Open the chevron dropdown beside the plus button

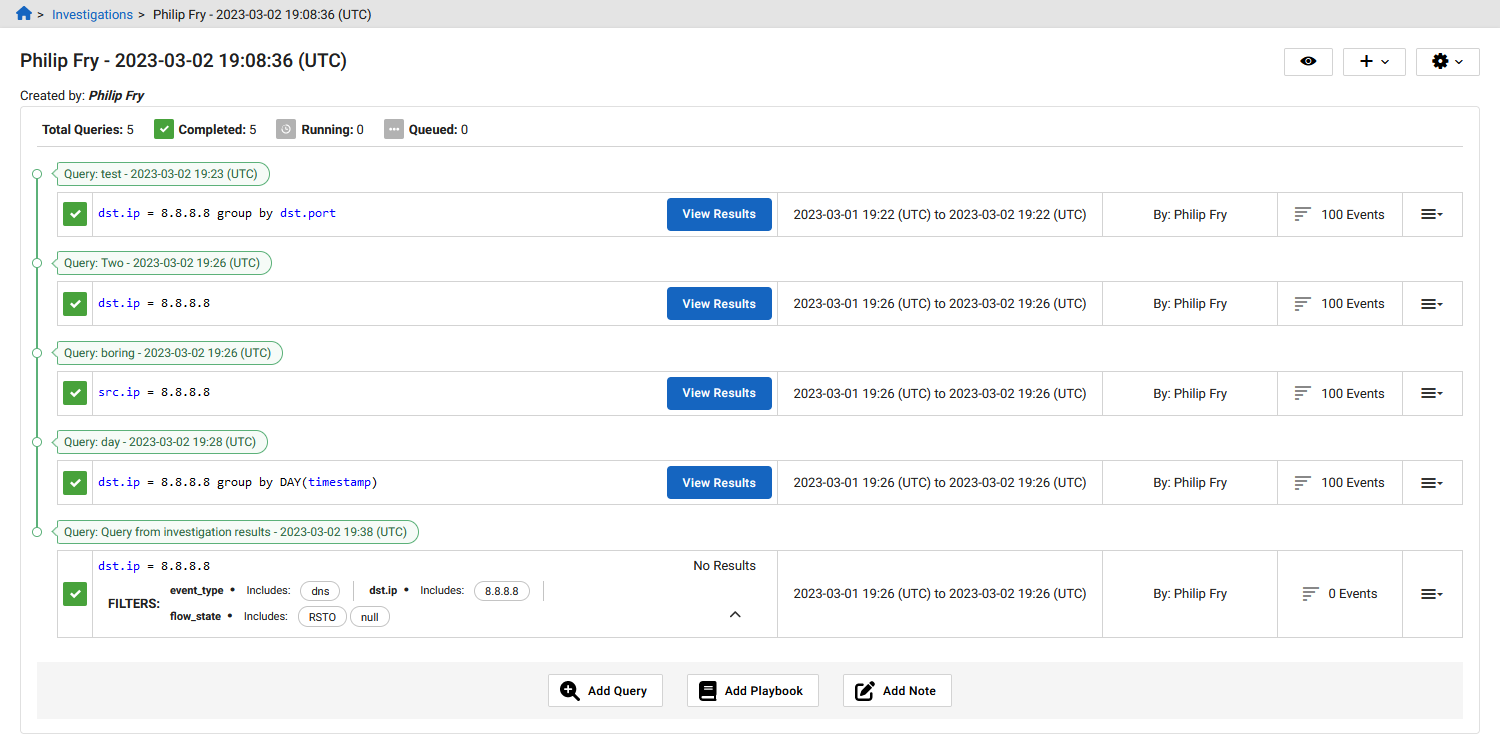[1385, 61]
